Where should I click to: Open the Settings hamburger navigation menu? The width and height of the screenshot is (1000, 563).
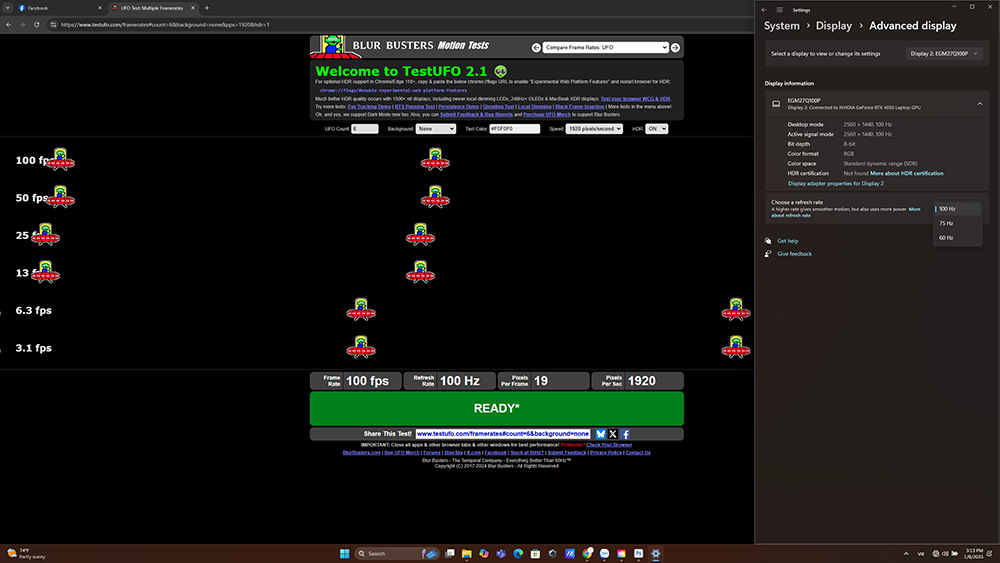779,10
